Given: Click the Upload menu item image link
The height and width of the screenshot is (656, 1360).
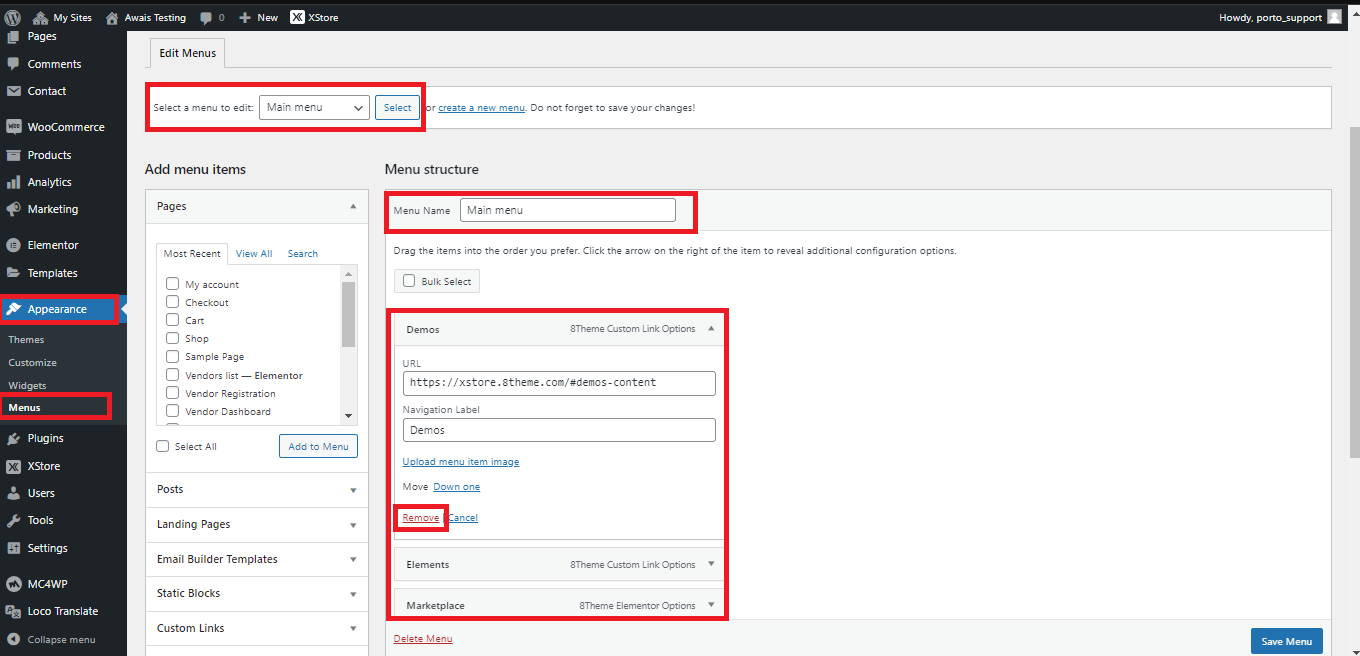Looking at the screenshot, I should coord(461,462).
